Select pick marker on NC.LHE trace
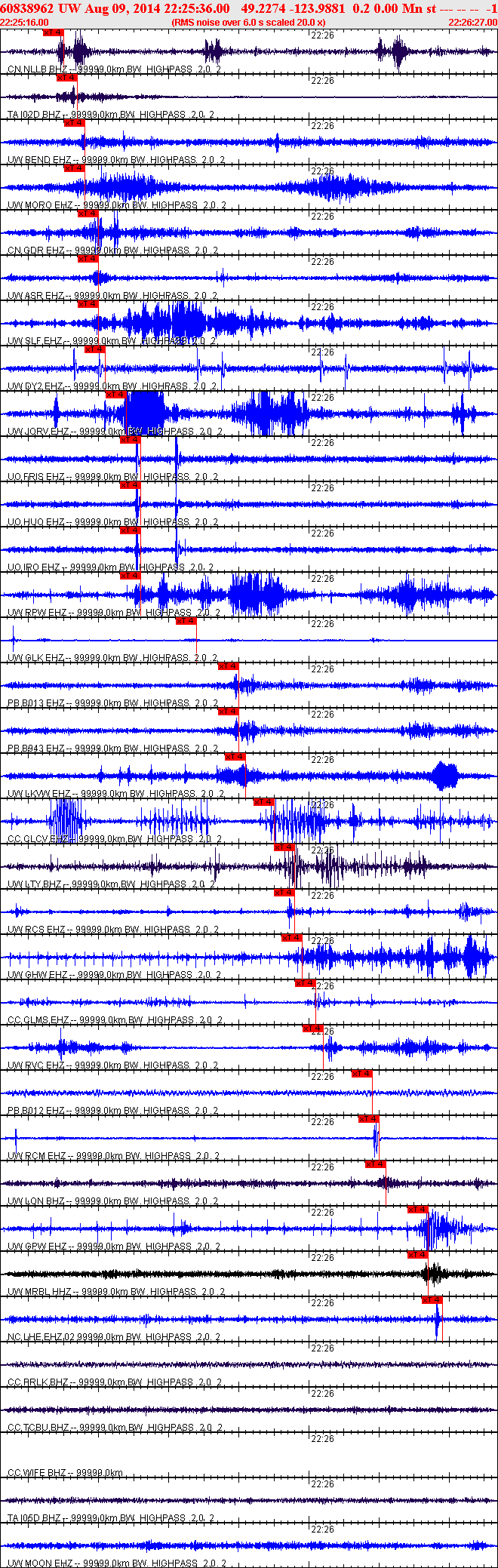The image size is (498, 1568). [432, 1300]
